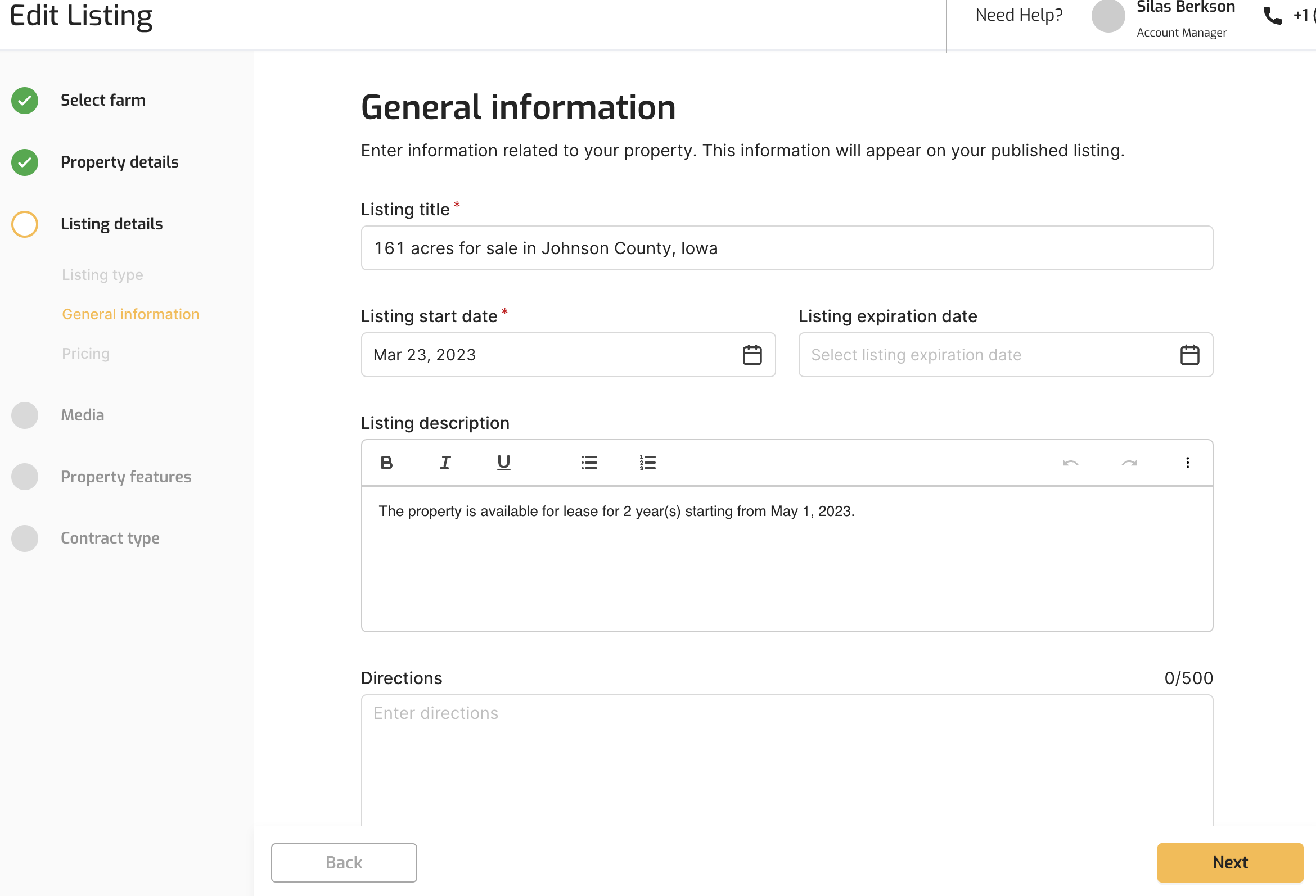Toggle bold formatting in description editor
The width and height of the screenshot is (1316, 896).
tap(386, 463)
